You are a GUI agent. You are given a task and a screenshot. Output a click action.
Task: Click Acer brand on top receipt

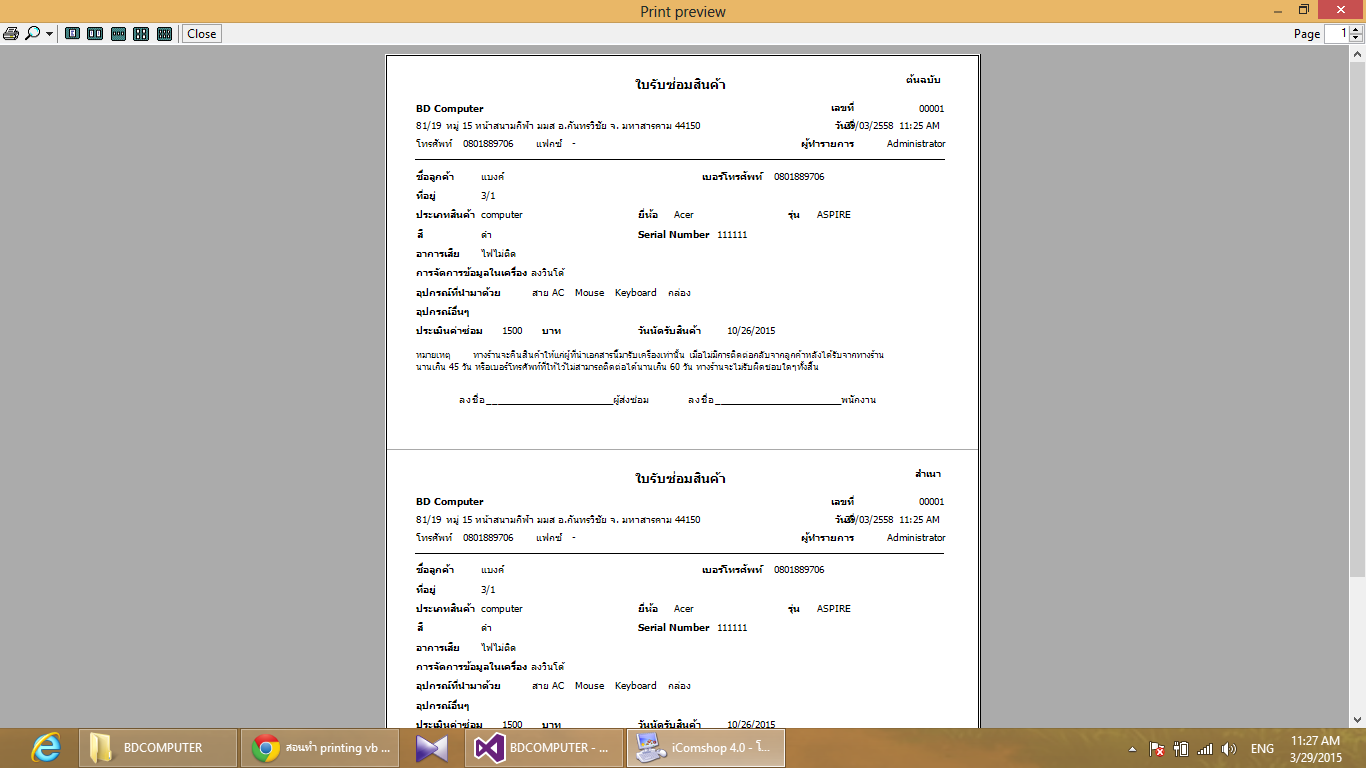pyautogui.click(x=683, y=214)
